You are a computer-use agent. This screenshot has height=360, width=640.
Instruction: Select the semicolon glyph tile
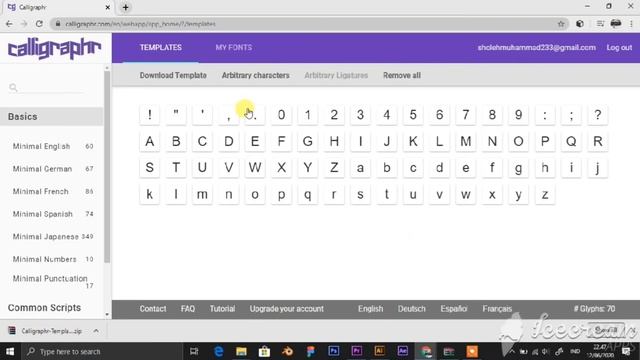point(571,115)
